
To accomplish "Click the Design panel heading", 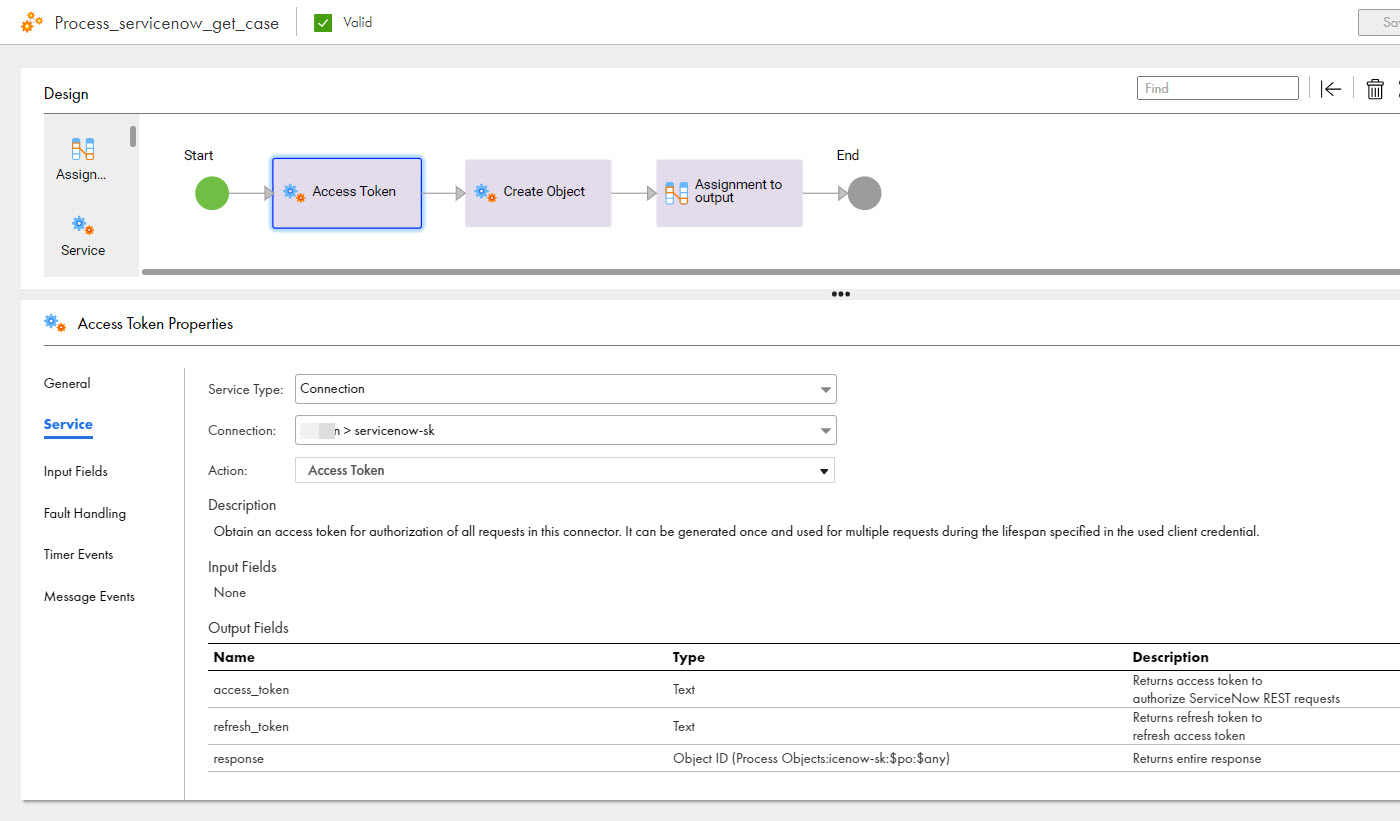I will point(66,94).
